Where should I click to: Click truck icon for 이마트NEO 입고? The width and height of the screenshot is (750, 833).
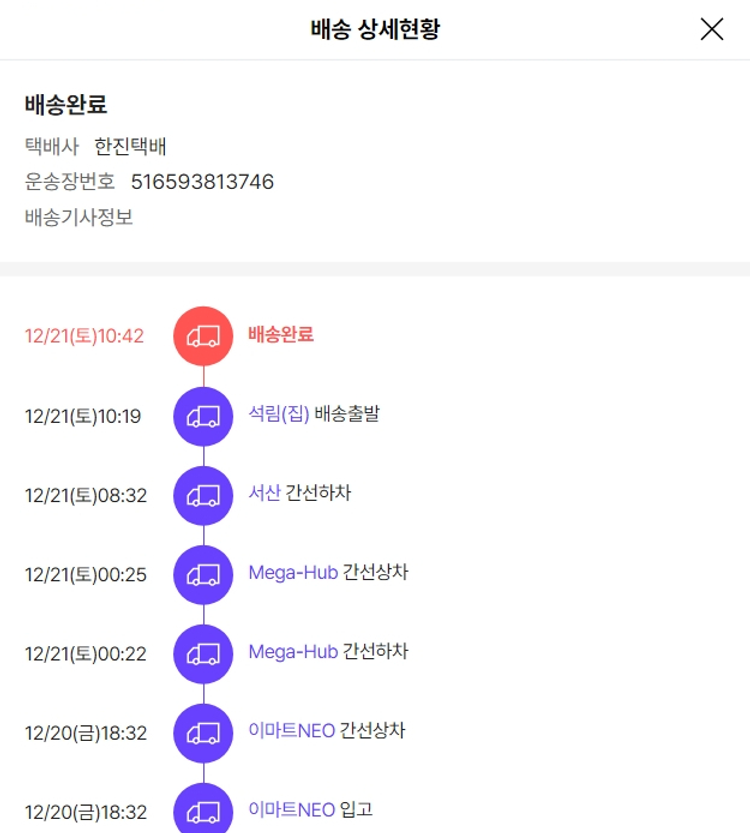203,810
